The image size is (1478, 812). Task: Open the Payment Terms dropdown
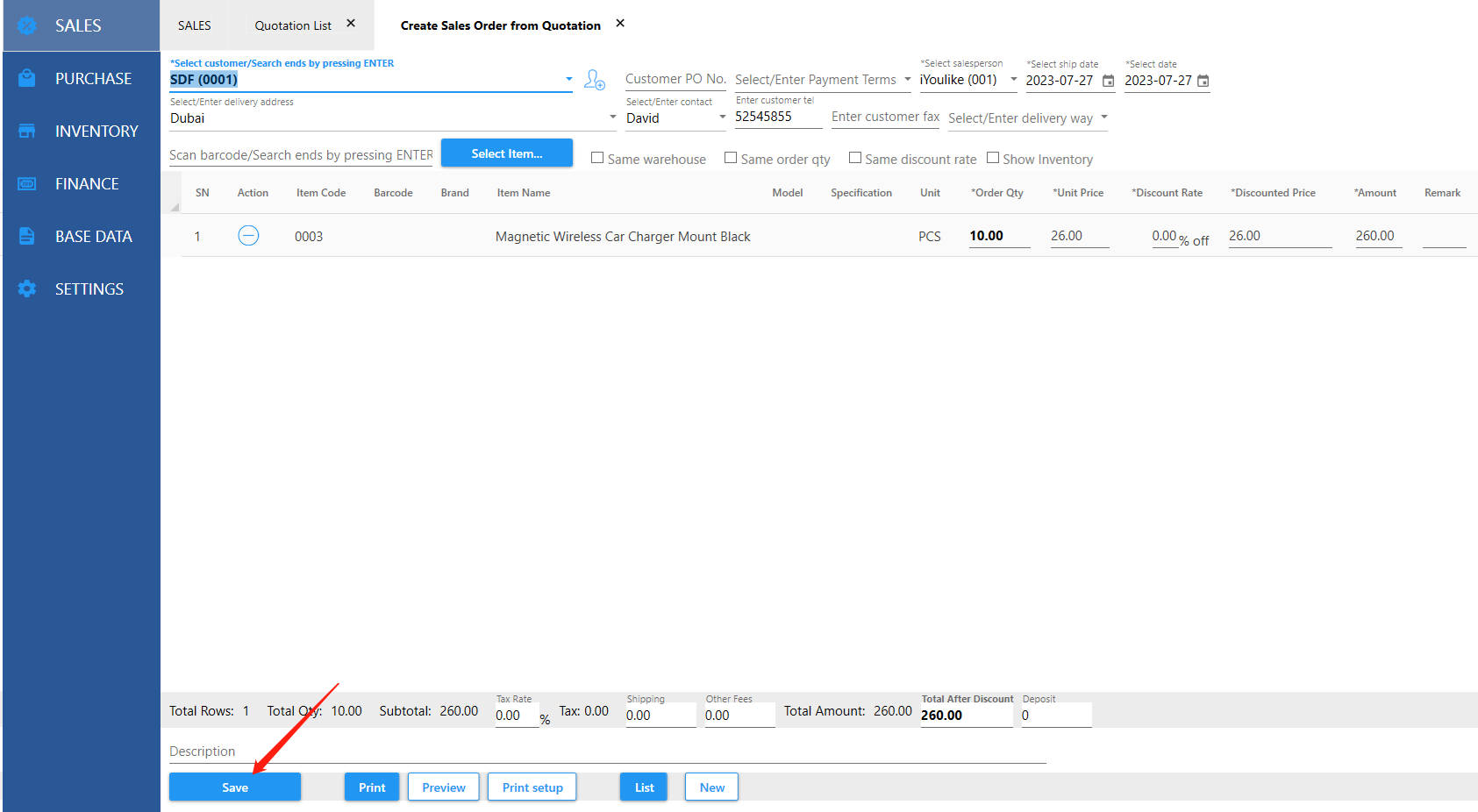pyautogui.click(x=907, y=80)
